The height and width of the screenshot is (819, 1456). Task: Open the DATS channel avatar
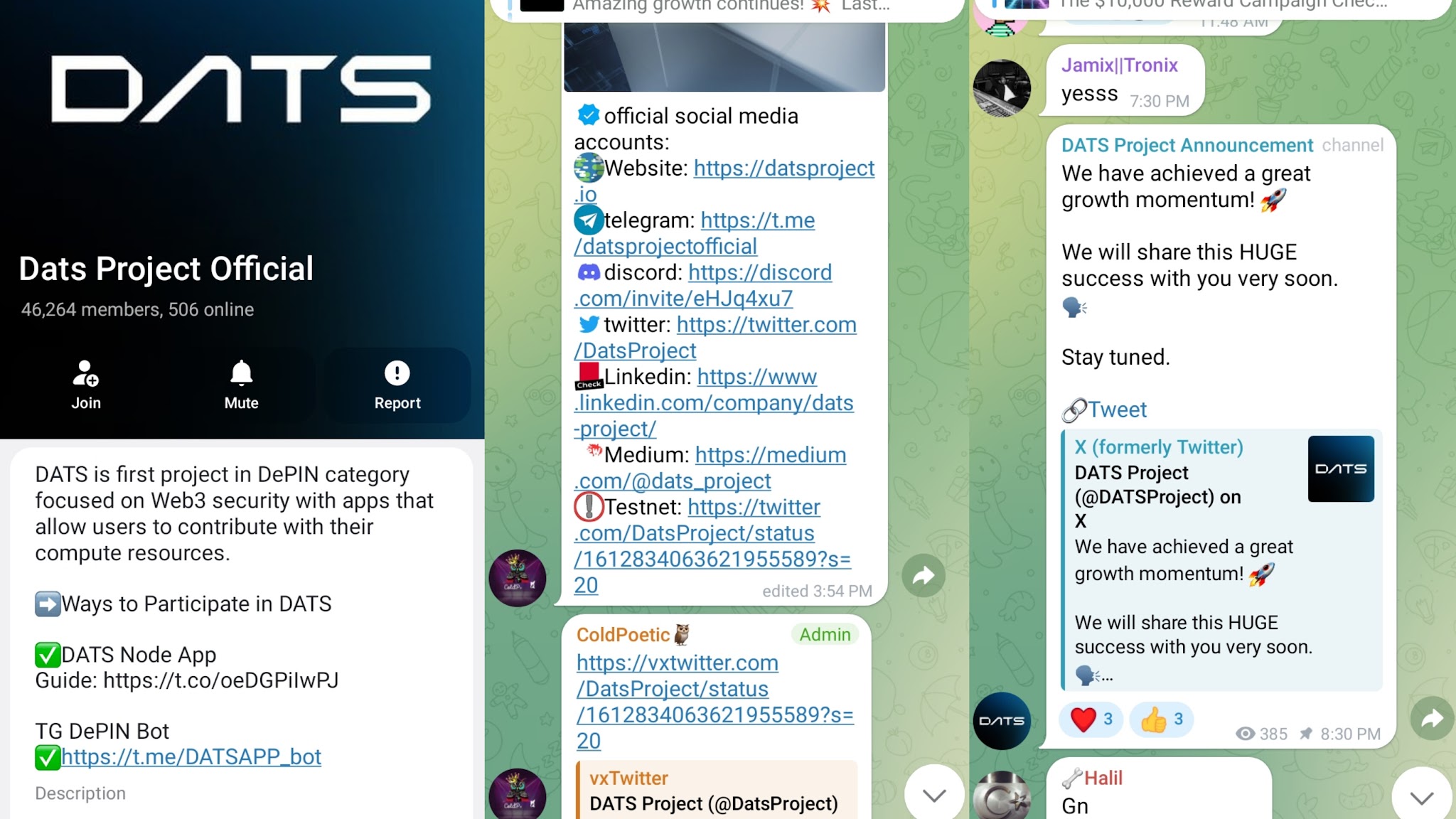pos(1002,721)
